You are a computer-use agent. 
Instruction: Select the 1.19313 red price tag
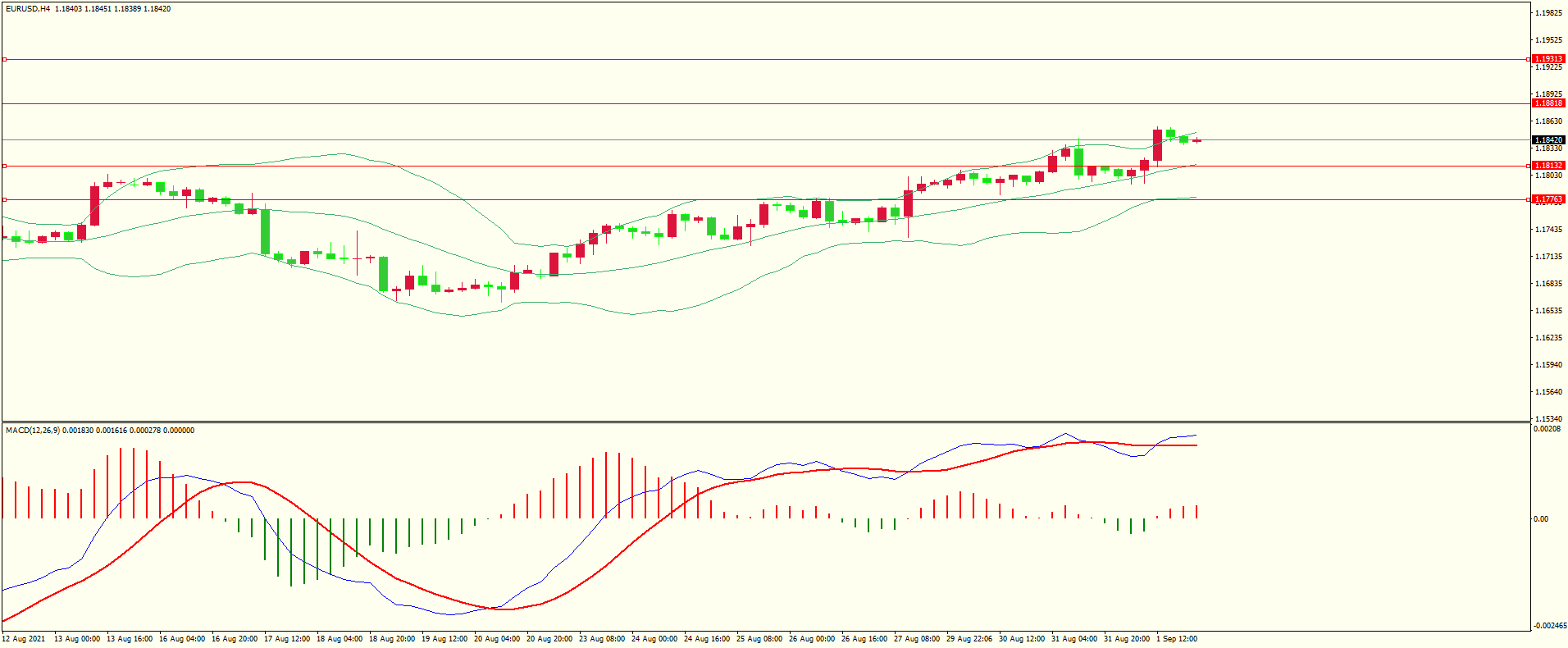pos(1548,59)
